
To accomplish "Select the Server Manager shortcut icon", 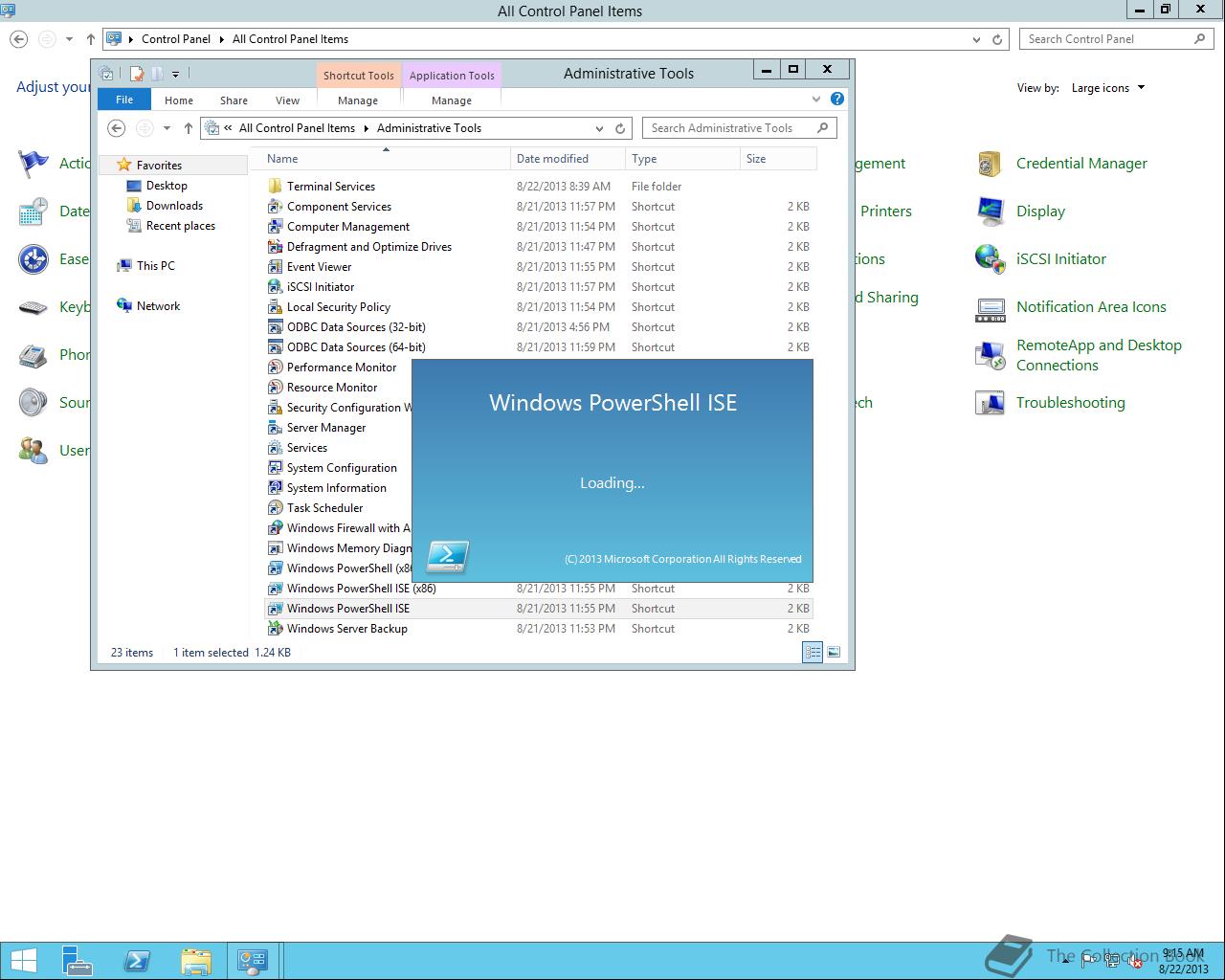I will [x=275, y=428].
